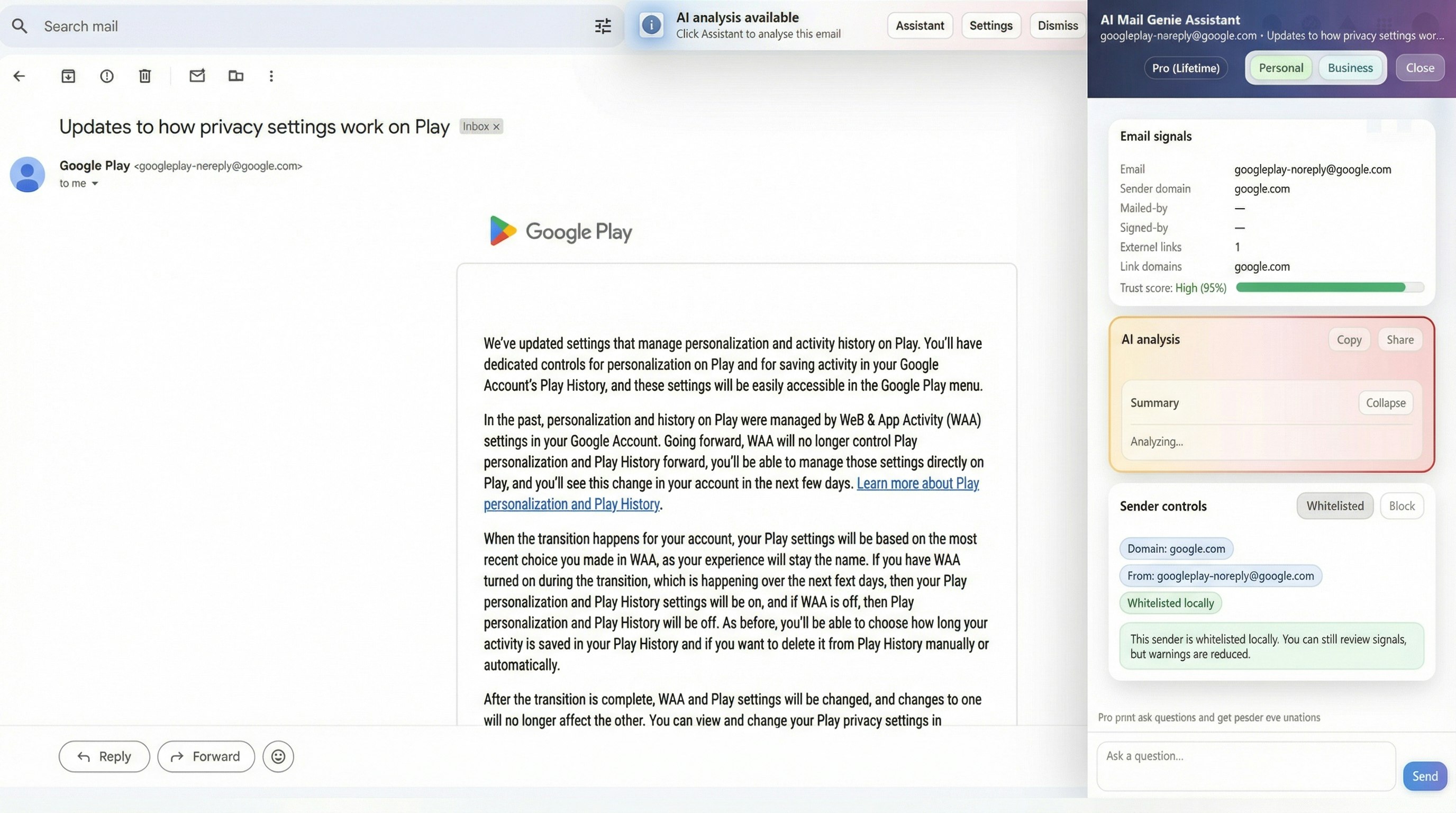Open the Play personalization and Play History link
The height and width of the screenshot is (813, 1456).
tap(571, 504)
